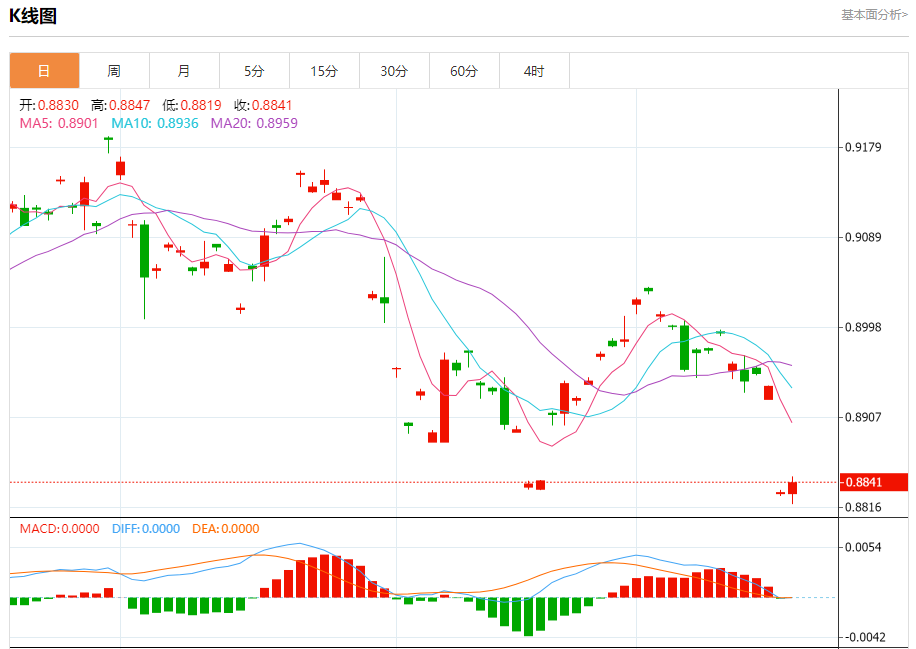The width and height of the screenshot is (916, 649).
Task: Click the 0.8907 price axis label
Action: click(863, 417)
